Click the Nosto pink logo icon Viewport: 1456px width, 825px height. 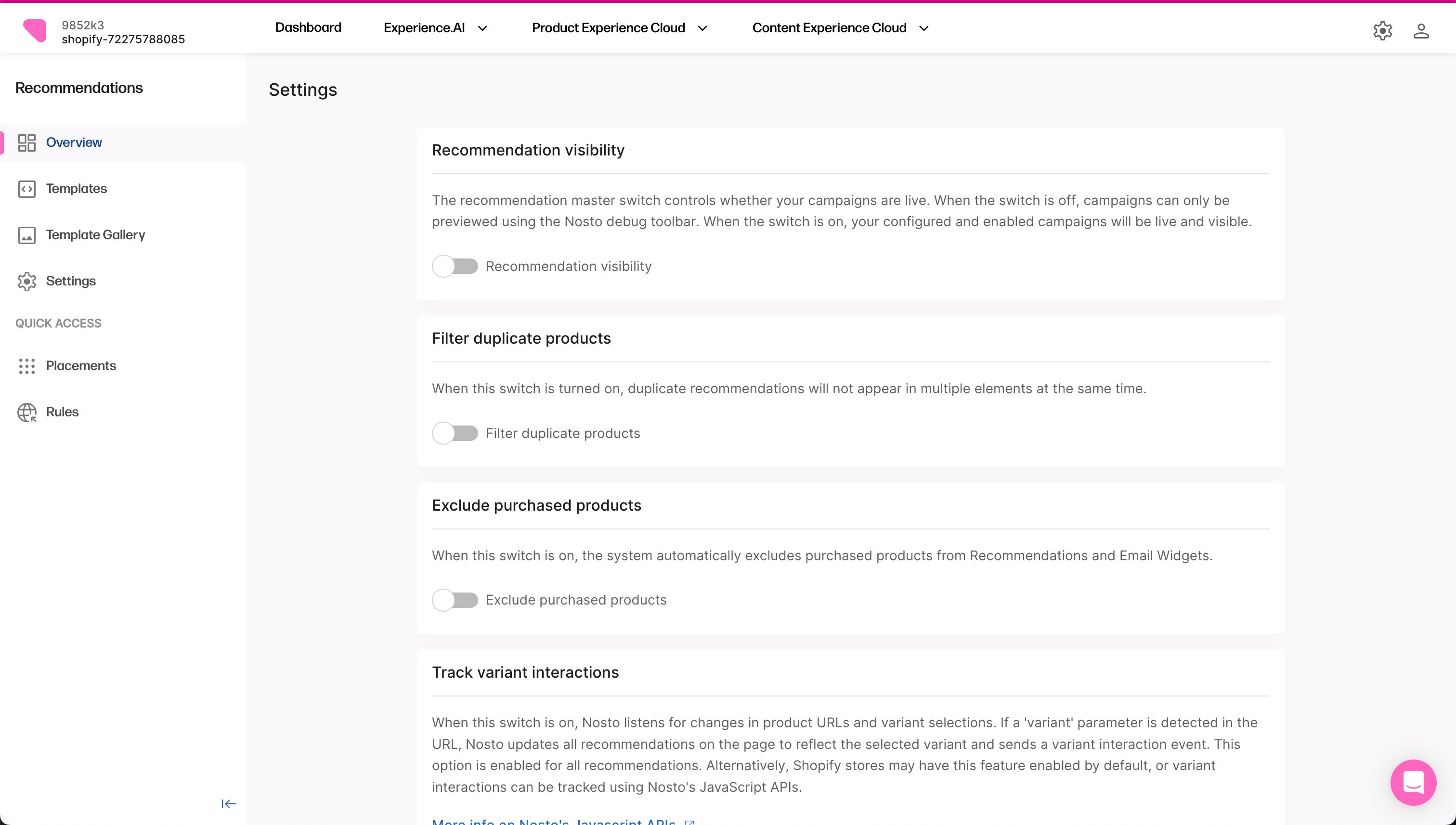[35, 31]
